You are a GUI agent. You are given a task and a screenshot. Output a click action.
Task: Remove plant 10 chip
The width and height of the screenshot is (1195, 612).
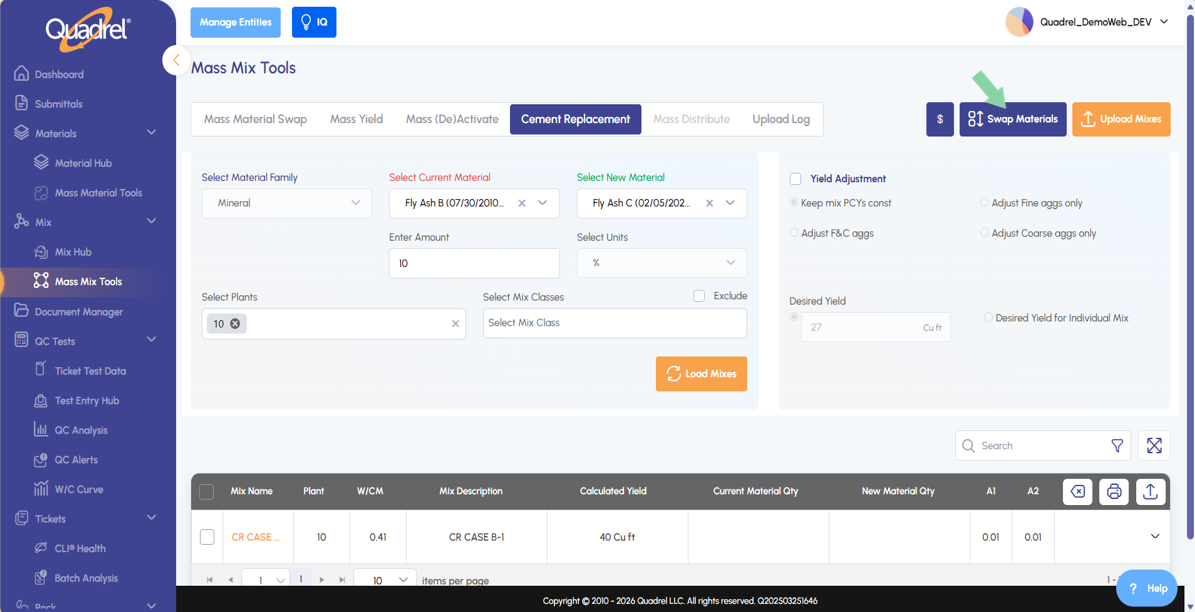click(x=235, y=324)
